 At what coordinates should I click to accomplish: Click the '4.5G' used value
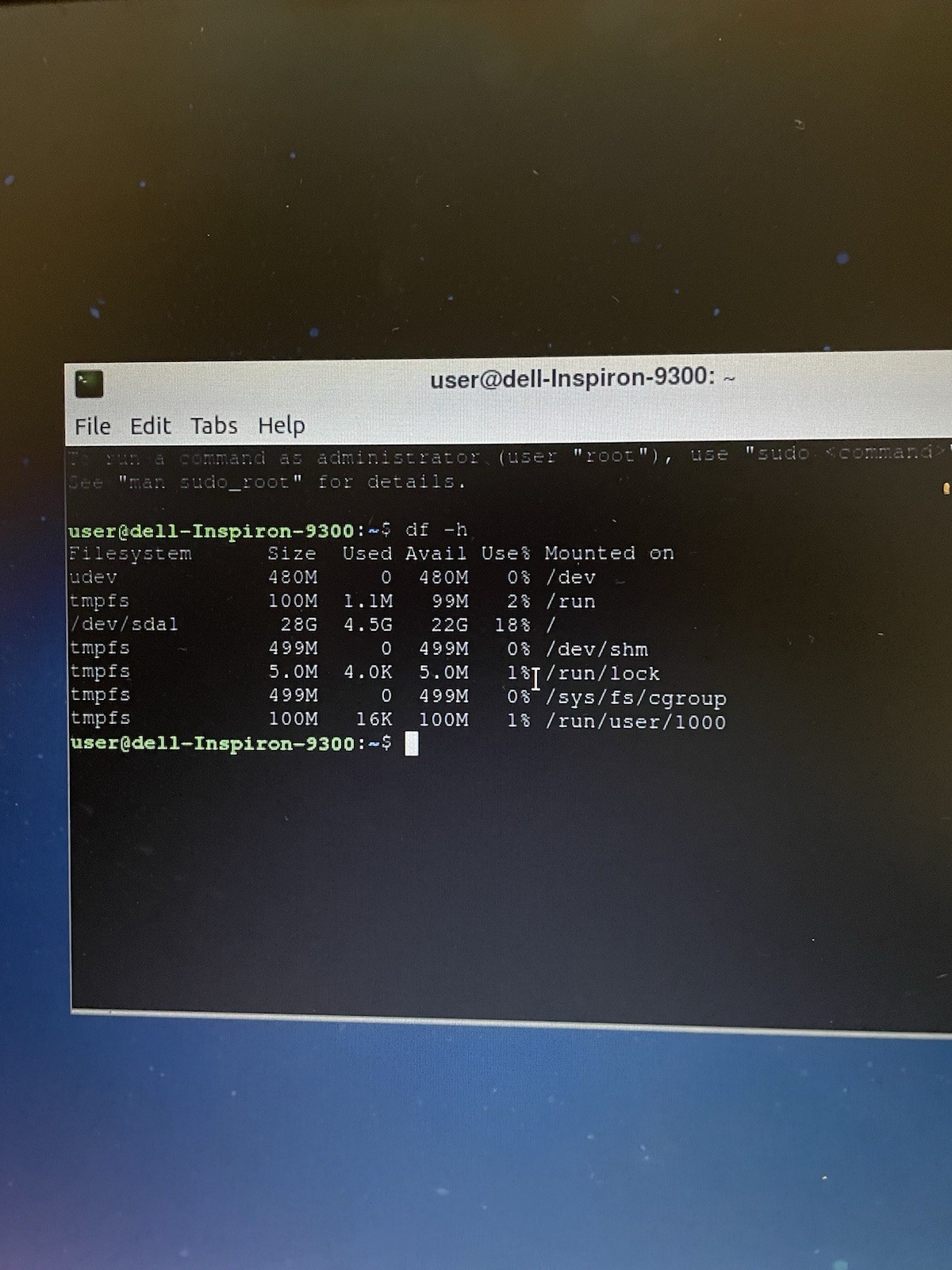coord(367,625)
